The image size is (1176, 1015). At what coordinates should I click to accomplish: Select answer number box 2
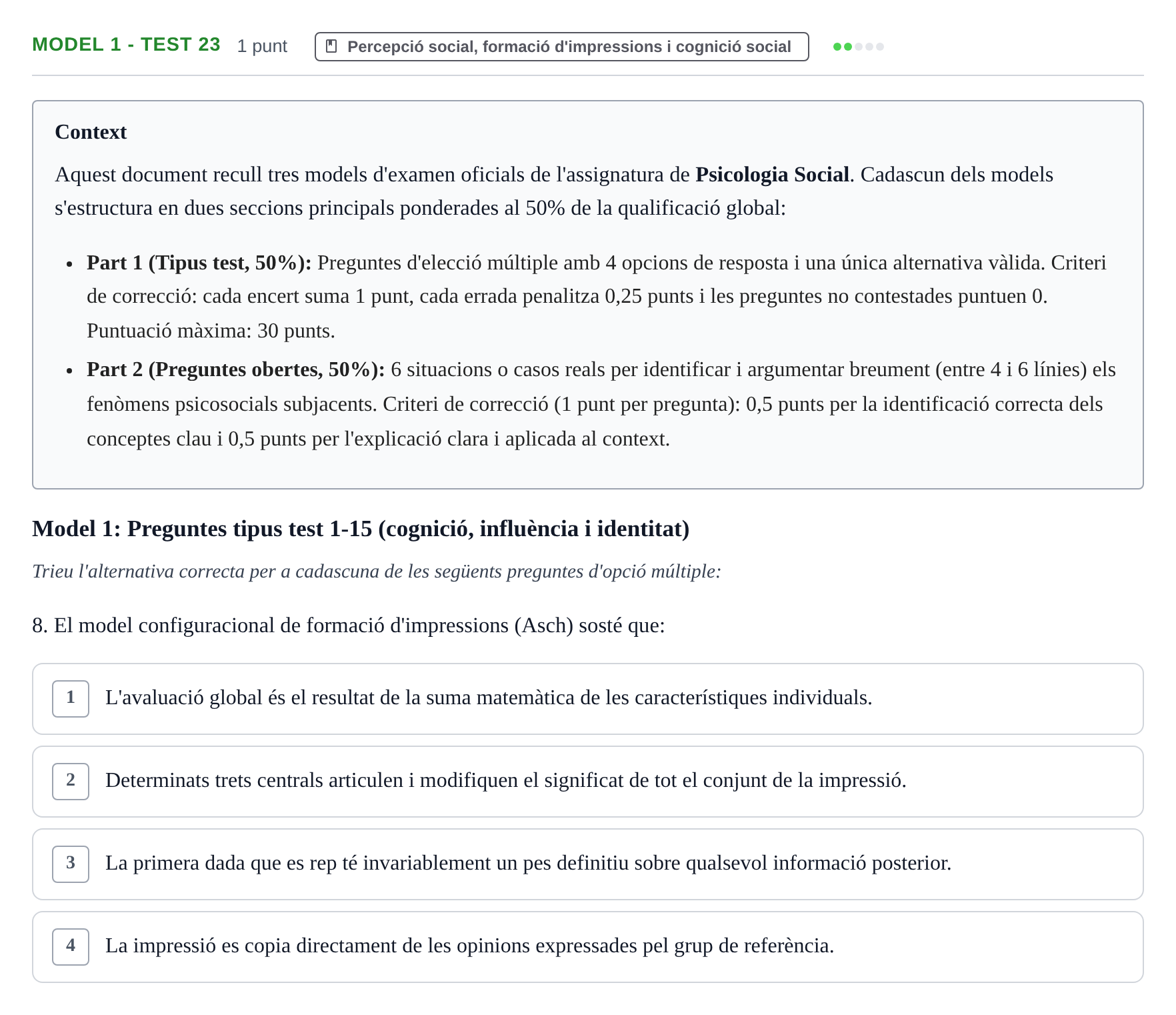tap(71, 781)
